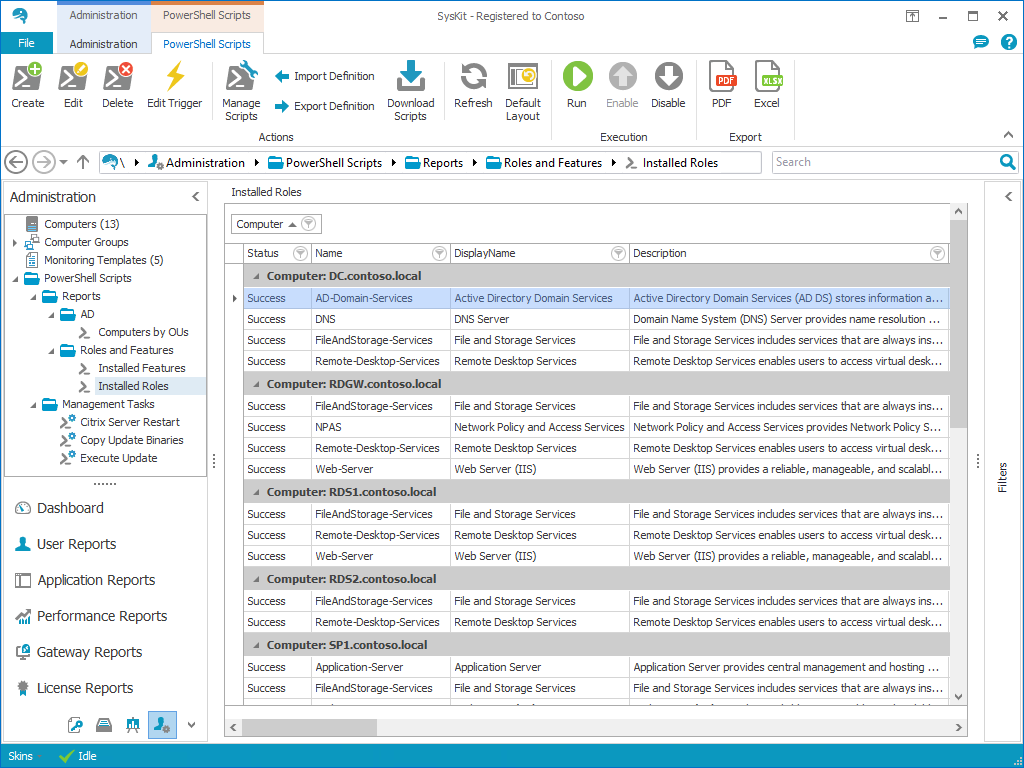The width and height of the screenshot is (1024, 768).
Task: Run the selected PowerShell script
Action: (577, 78)
